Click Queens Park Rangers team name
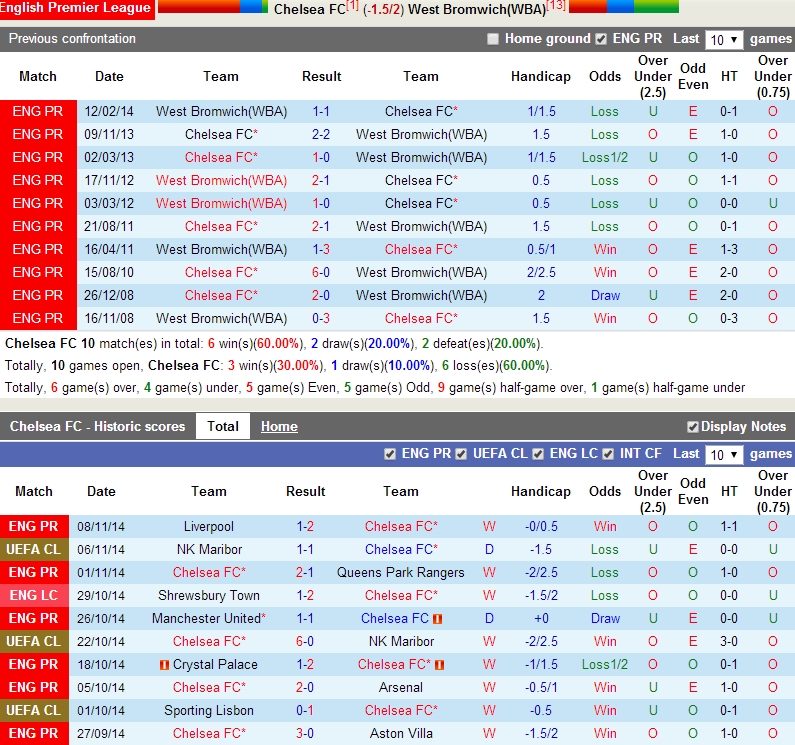Screen dimensions: 795x745 click(401, 573)
